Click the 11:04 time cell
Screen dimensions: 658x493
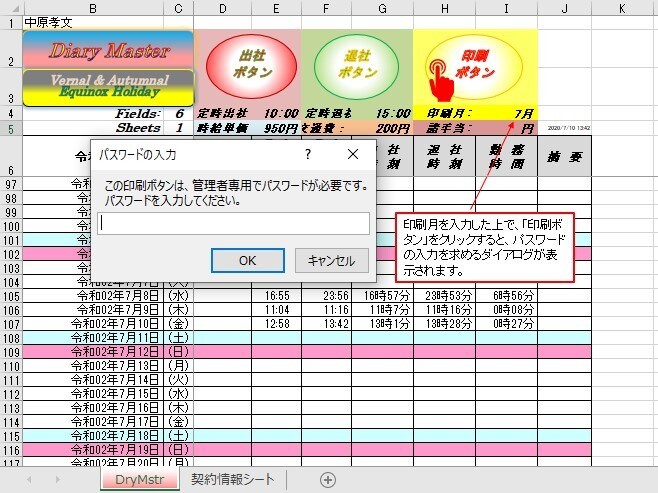[x=277, y=310]
